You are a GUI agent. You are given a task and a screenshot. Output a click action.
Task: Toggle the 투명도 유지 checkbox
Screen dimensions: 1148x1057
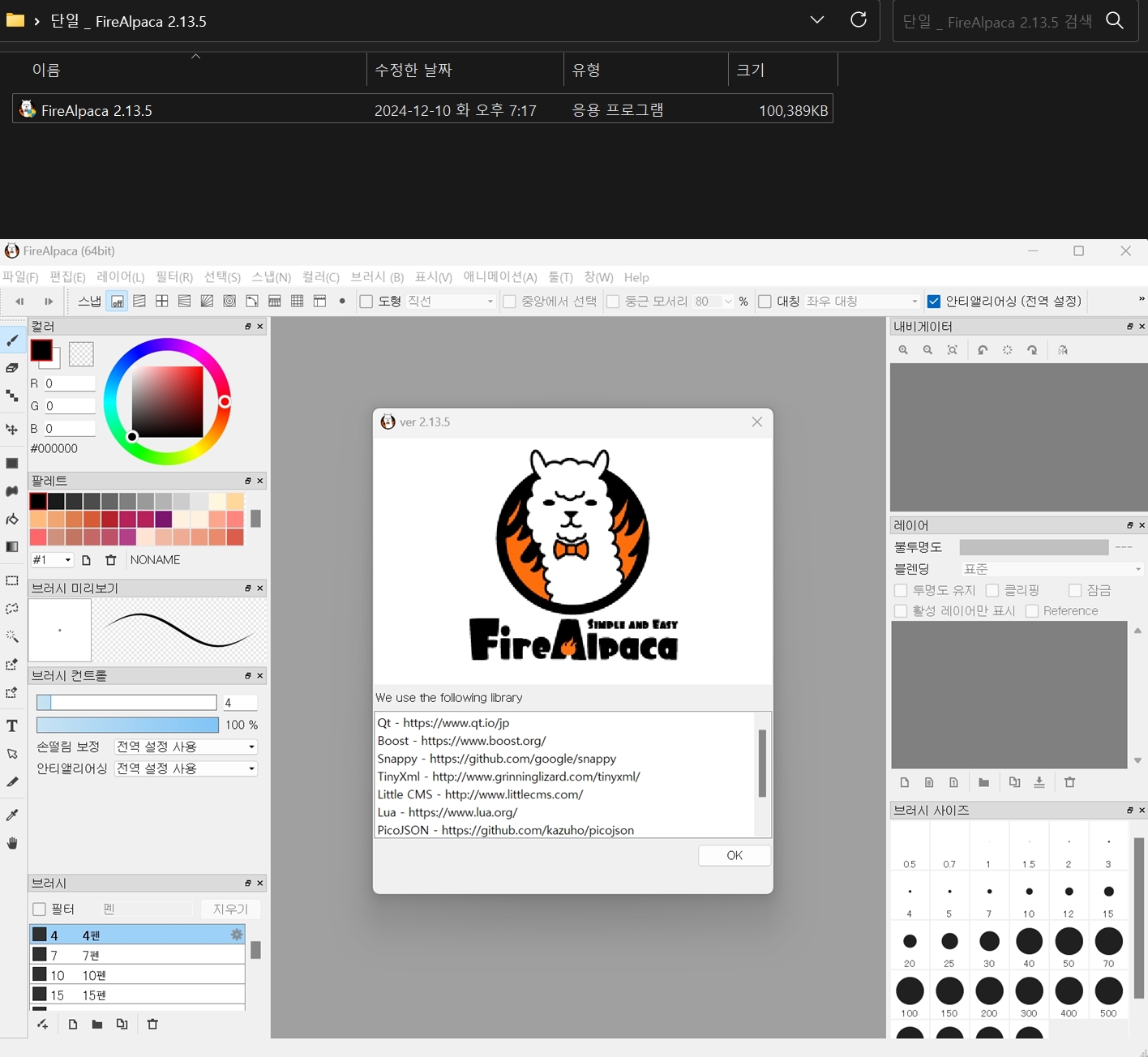pos(901,590)
